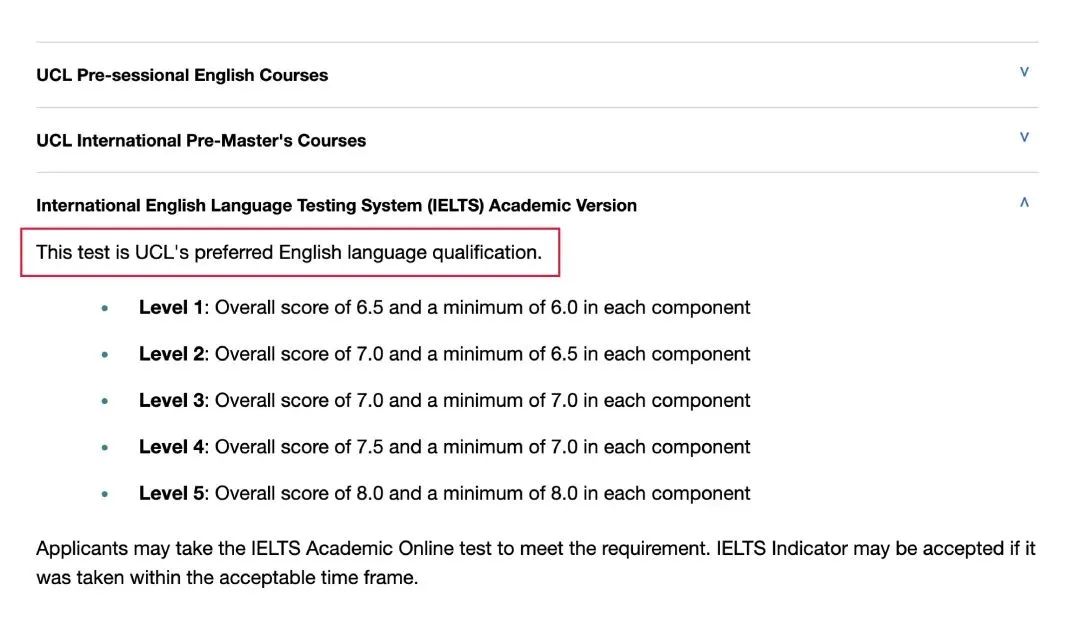Click the bullet point beside Level 3
The image size is (1080, 624).
tap(104, 402)
